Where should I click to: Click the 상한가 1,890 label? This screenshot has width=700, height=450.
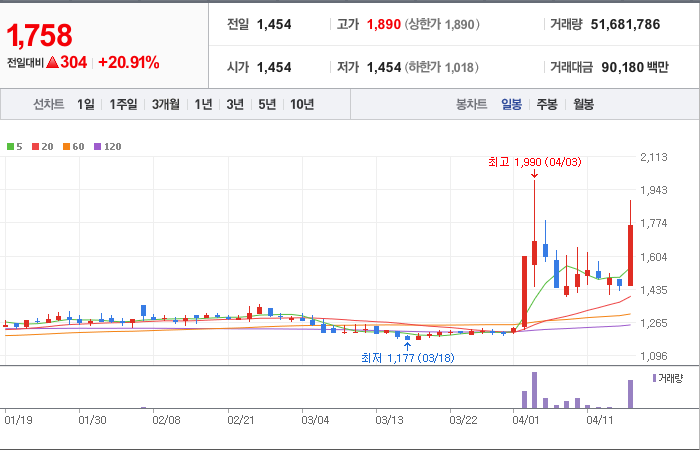click(x=442, y=25)
